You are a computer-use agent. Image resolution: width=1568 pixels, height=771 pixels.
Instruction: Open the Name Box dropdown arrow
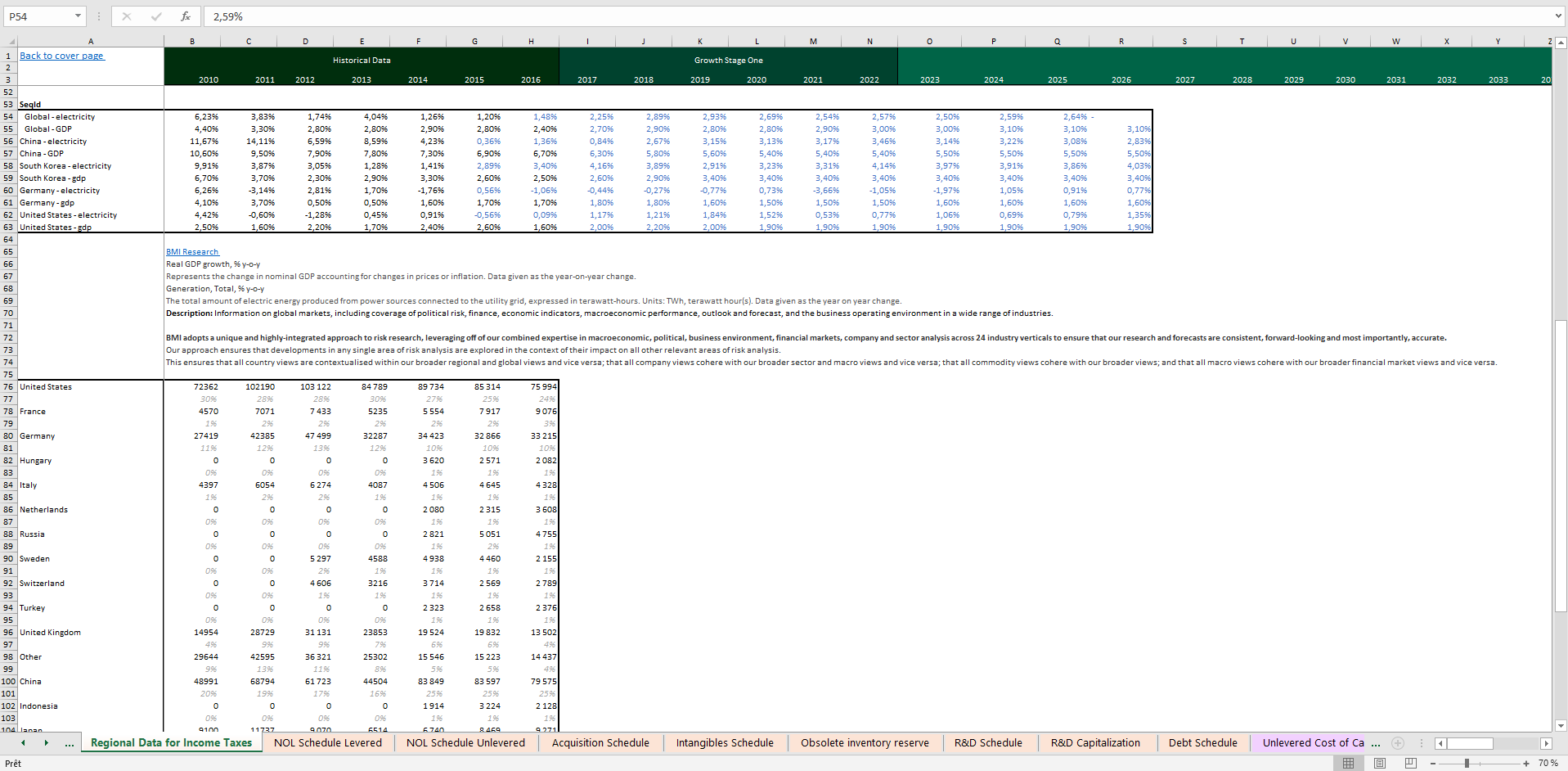78,16
